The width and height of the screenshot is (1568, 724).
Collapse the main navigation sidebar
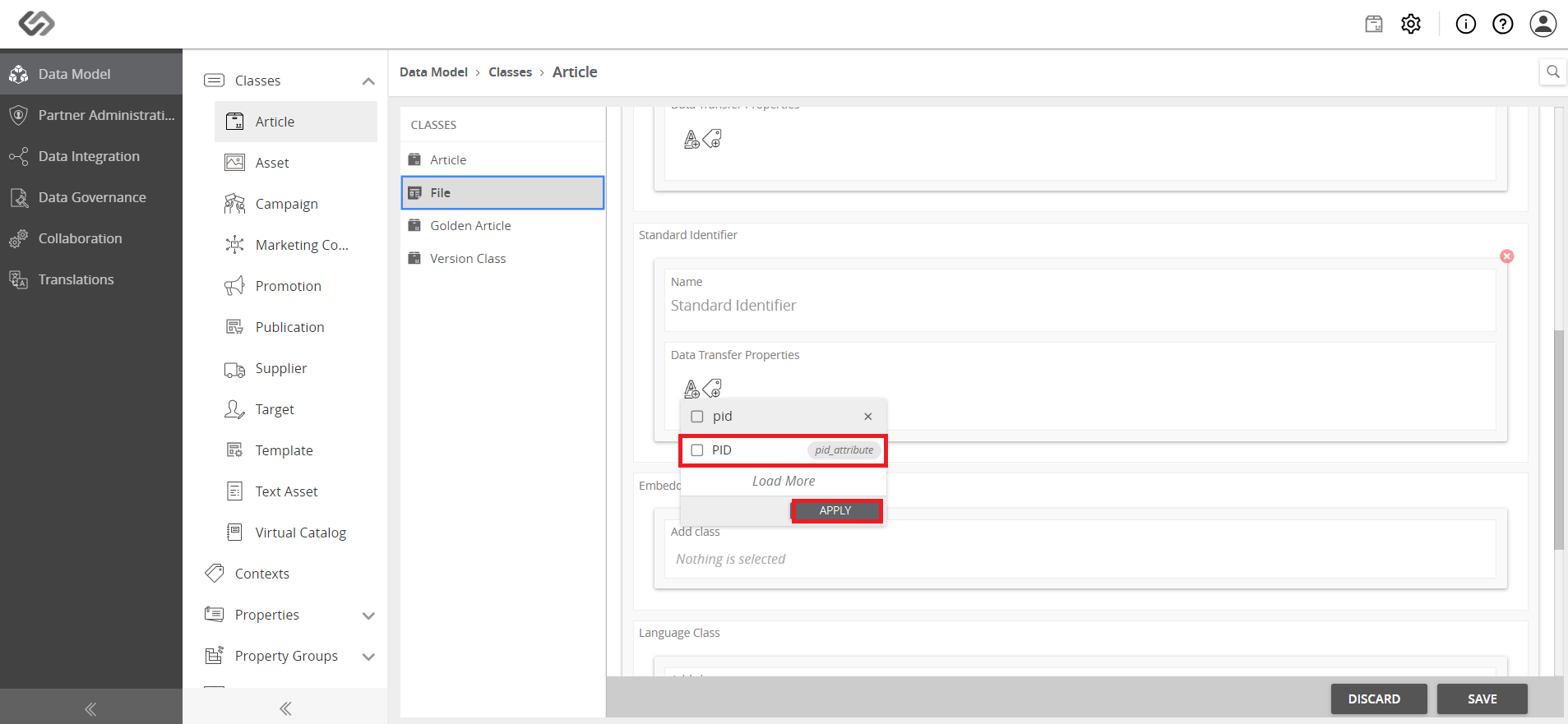(x=90, y=708)
